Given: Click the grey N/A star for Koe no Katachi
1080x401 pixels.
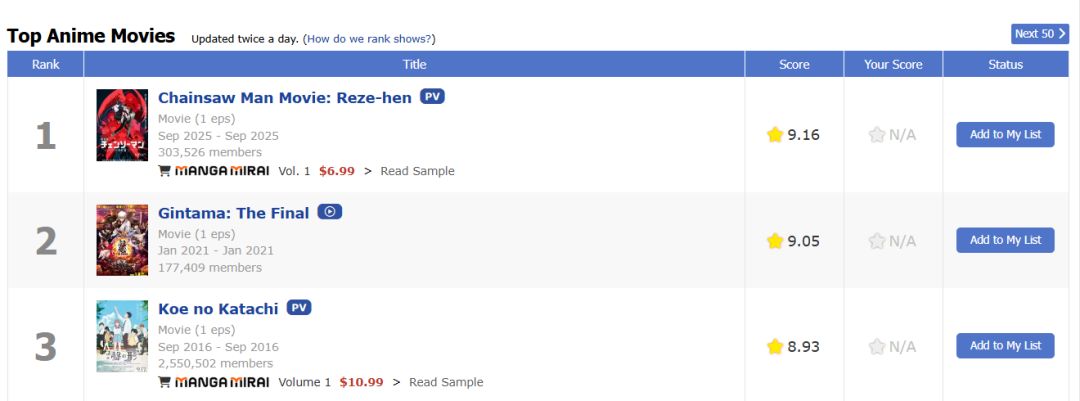Looking at the screenshot, I should pyautogui.click(x=877, y=347).
